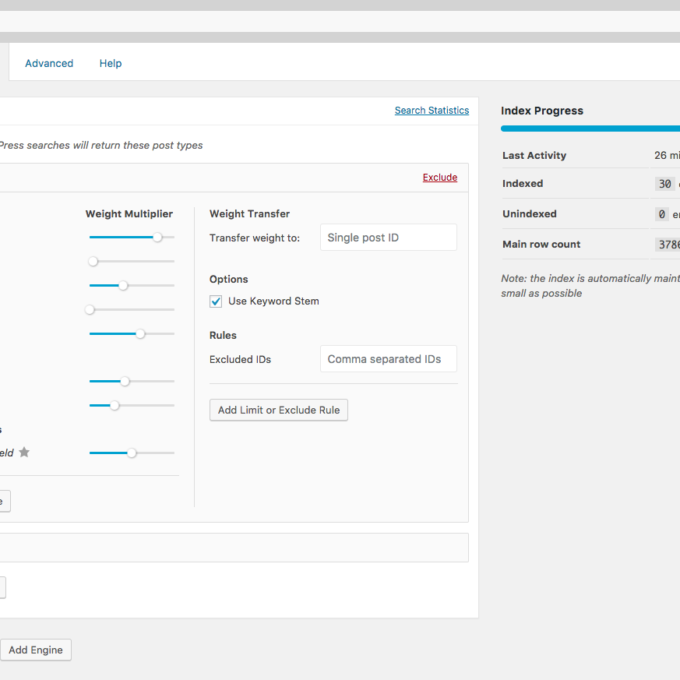Open the Search Statistics link
The image size is (680, 680).
[x=431, y=111]
